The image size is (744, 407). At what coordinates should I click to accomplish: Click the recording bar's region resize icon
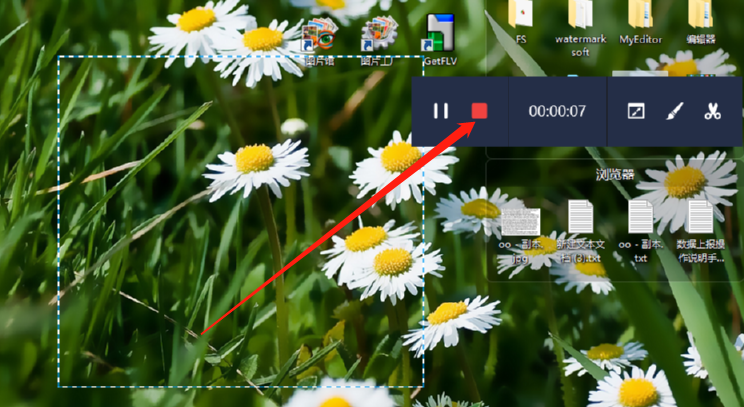[636, 111]
